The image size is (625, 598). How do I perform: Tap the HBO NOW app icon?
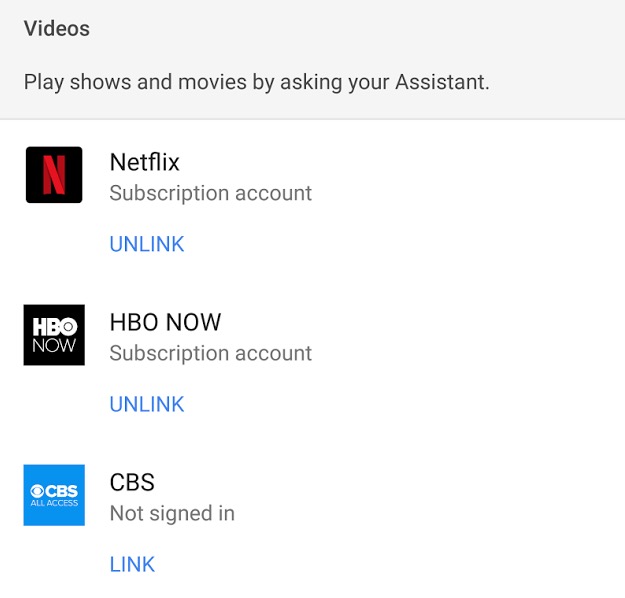pyautogui.click(x=54, y=335)
